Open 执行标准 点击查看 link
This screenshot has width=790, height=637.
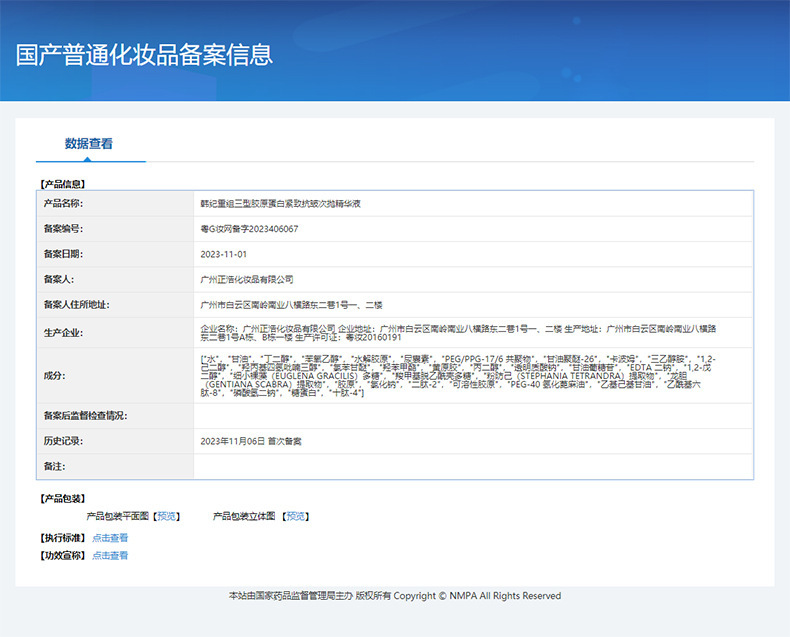[x=110, y=538]
